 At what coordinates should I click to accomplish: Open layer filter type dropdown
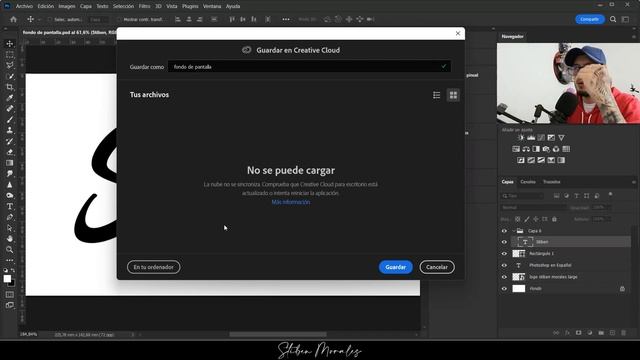pos(522,196)
